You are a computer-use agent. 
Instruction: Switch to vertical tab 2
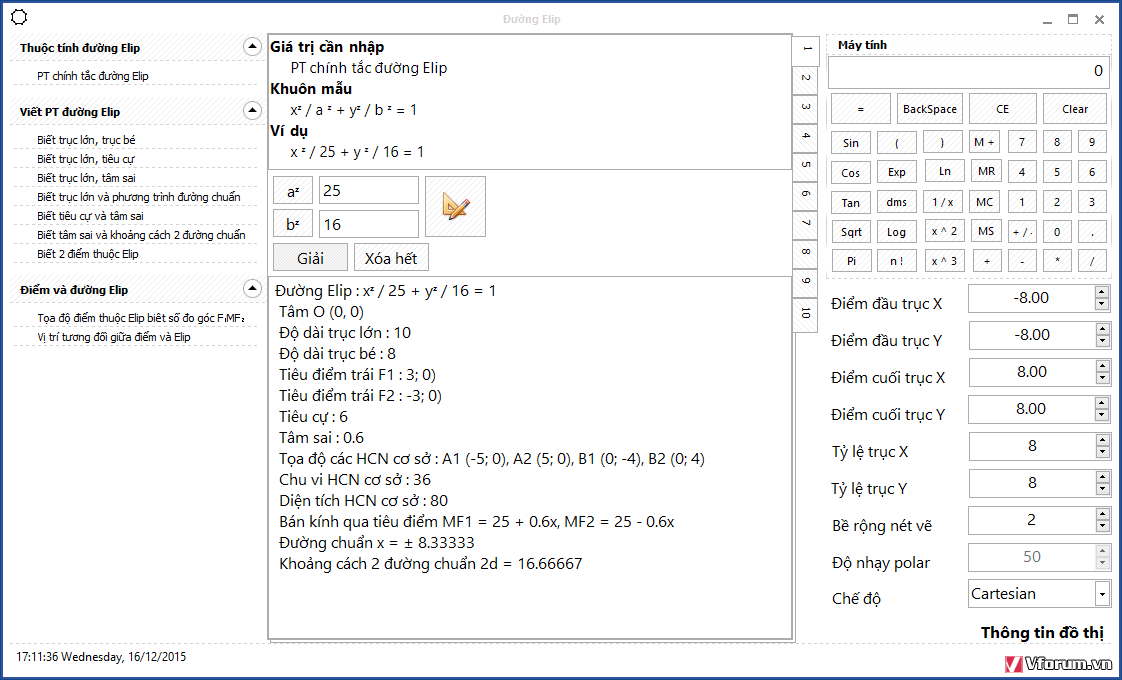806,79
